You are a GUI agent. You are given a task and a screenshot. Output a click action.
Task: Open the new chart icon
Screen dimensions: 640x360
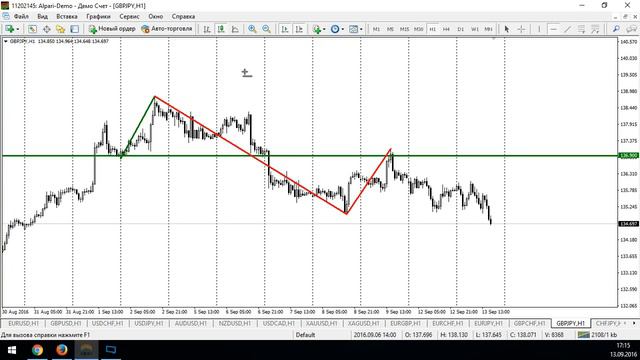(x=9, y=29)
